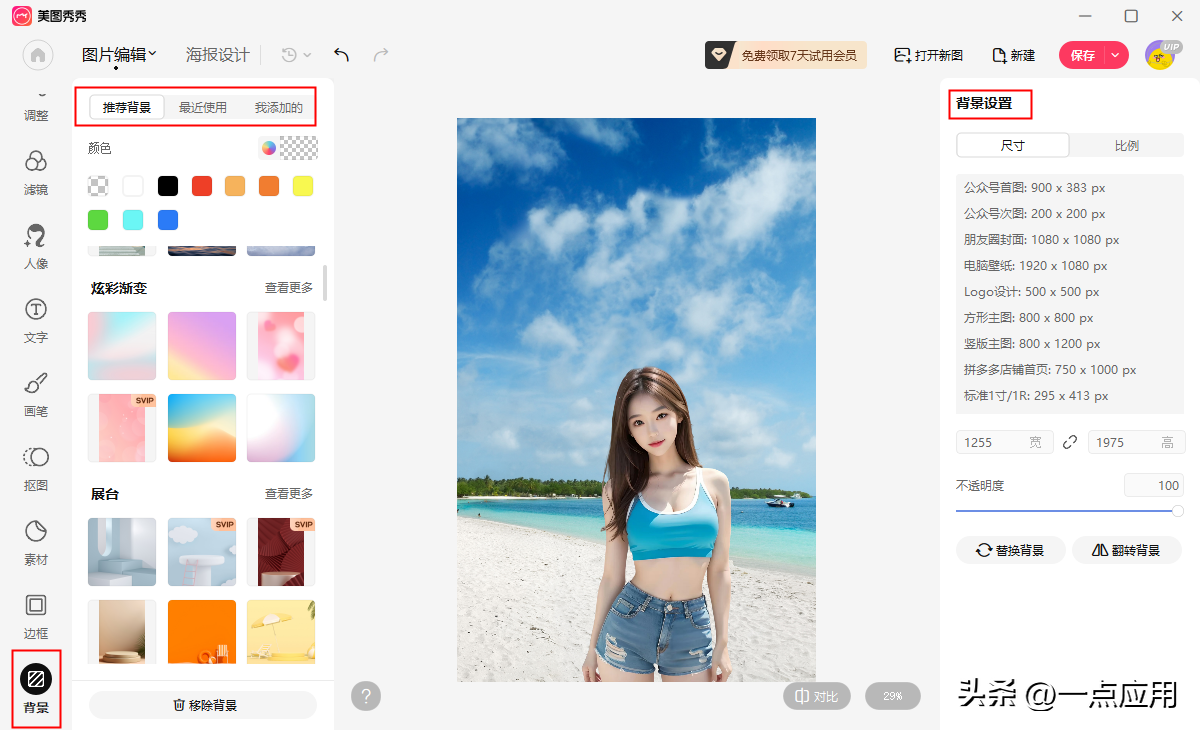
Task: Select the 背景 background tool
Action: (36, 690)
